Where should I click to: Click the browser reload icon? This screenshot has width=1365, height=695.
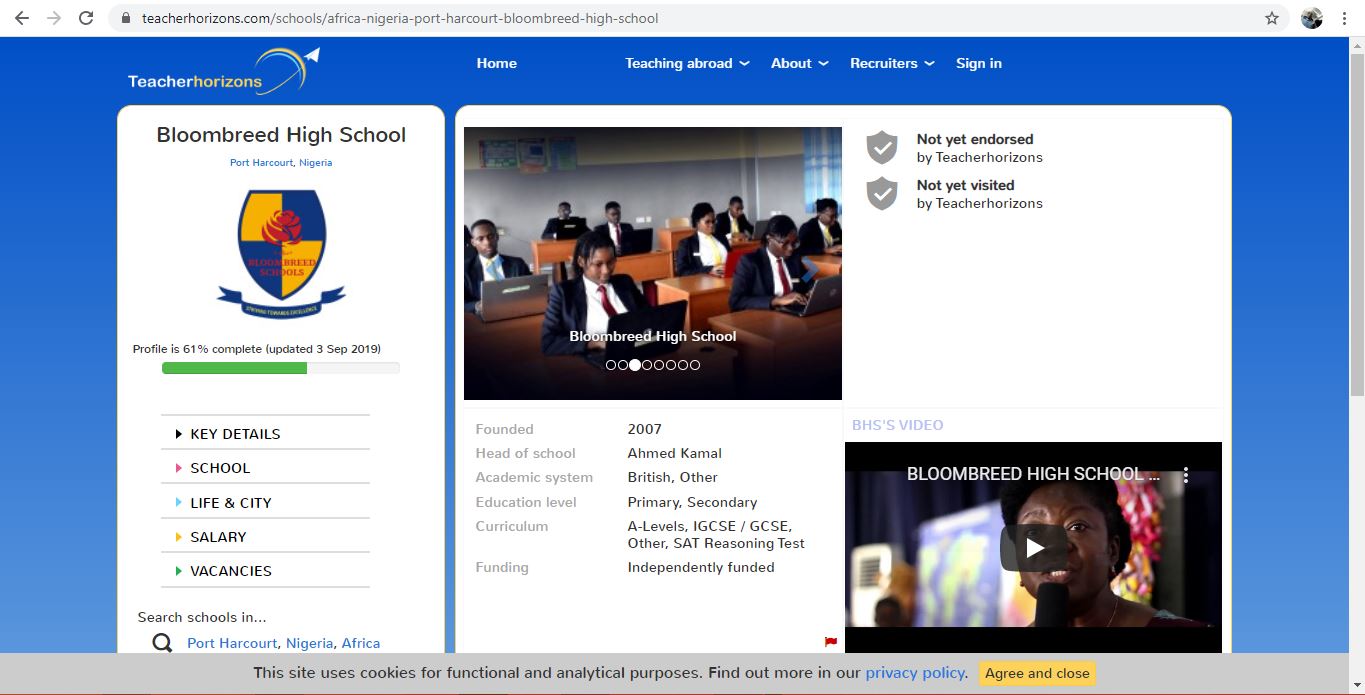pos(86,18)
